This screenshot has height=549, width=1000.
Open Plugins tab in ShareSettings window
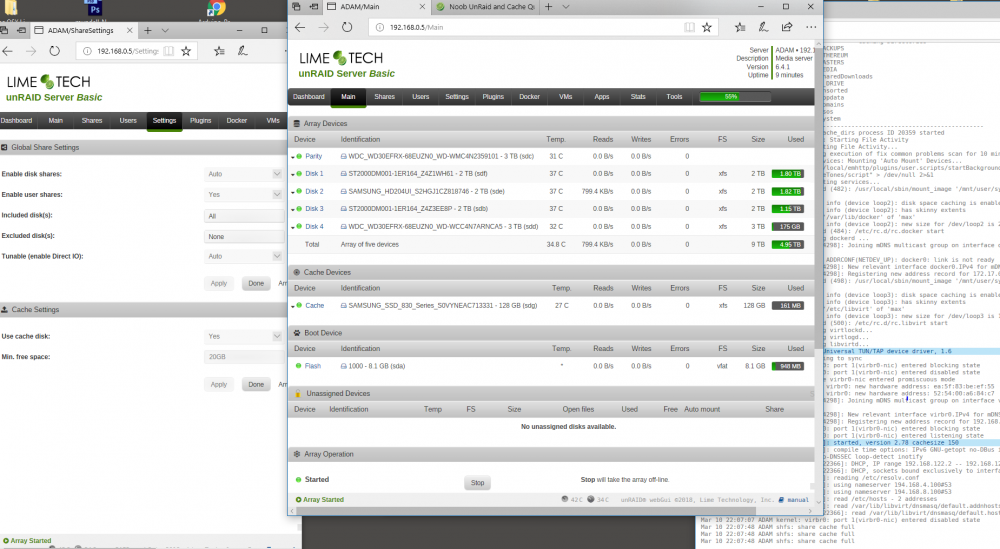200,121
